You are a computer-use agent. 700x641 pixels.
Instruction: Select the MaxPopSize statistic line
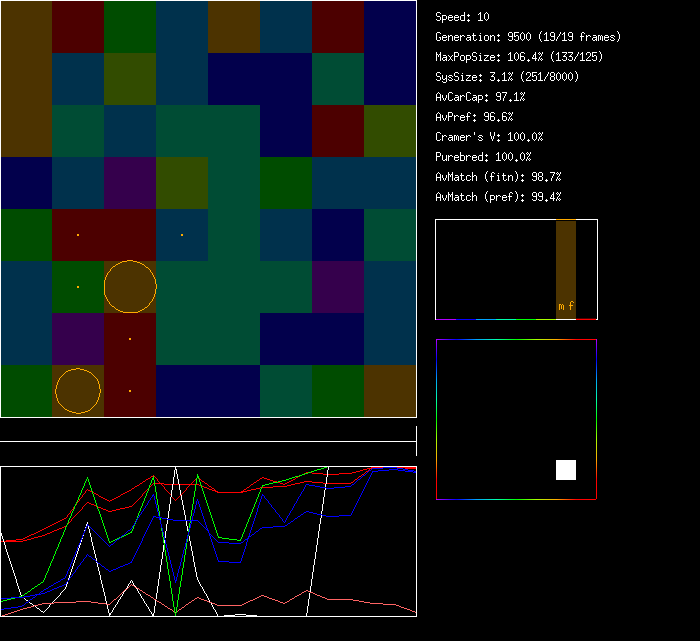pos(519,57)
